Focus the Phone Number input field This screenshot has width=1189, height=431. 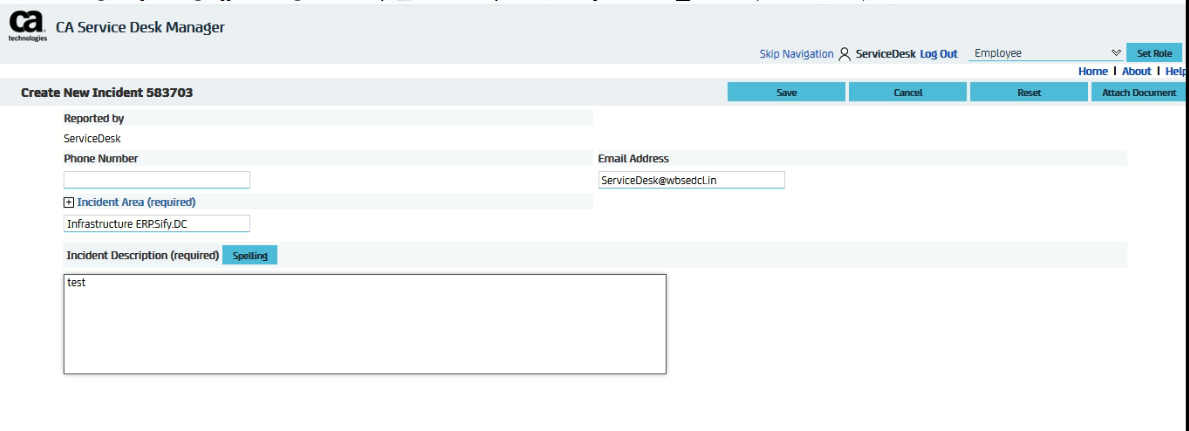tap(157, 180)
